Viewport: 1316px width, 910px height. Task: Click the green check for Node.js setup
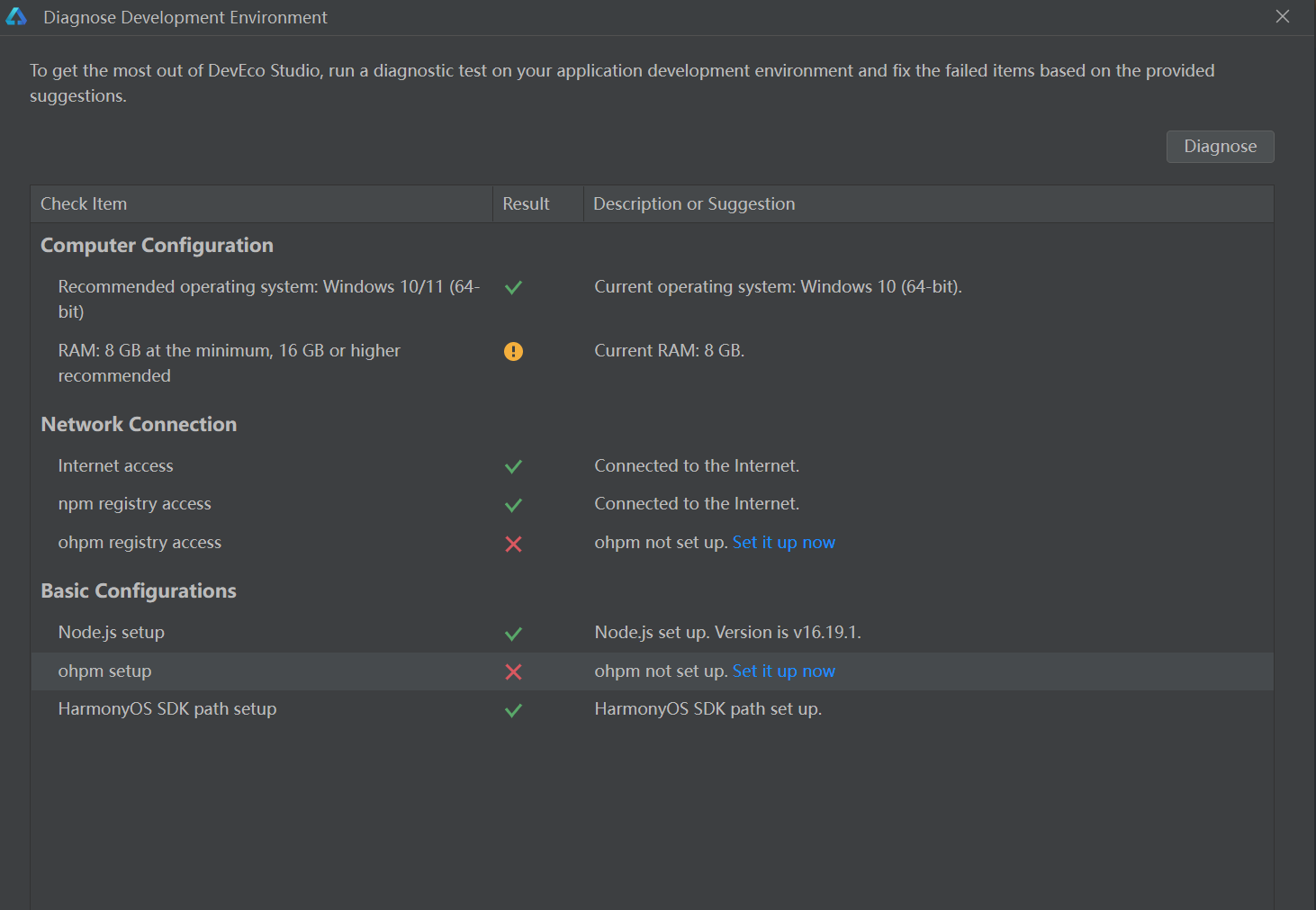(x=513, y=634)
